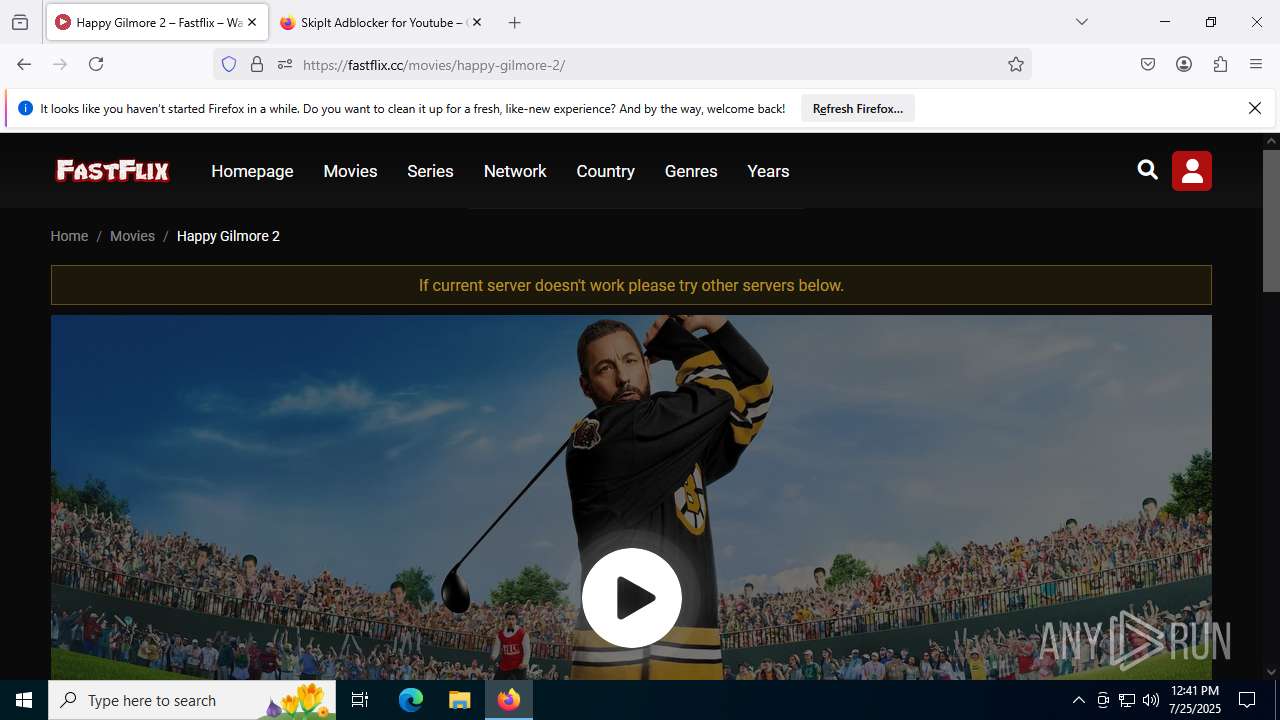
Task: Click the taskbar search box
Action: pos(194,700)
